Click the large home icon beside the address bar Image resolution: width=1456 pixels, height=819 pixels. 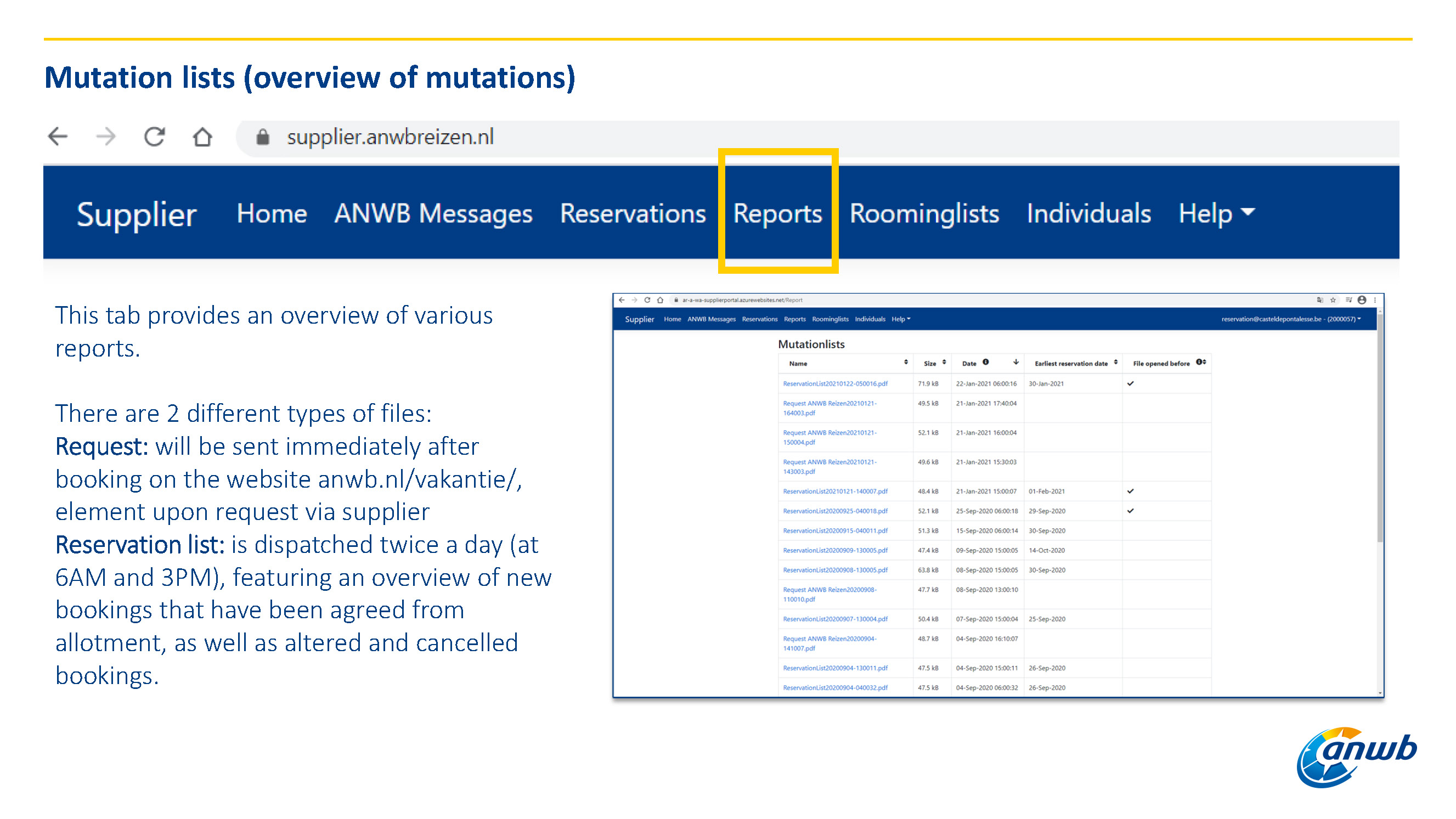[x=202, y=137]
